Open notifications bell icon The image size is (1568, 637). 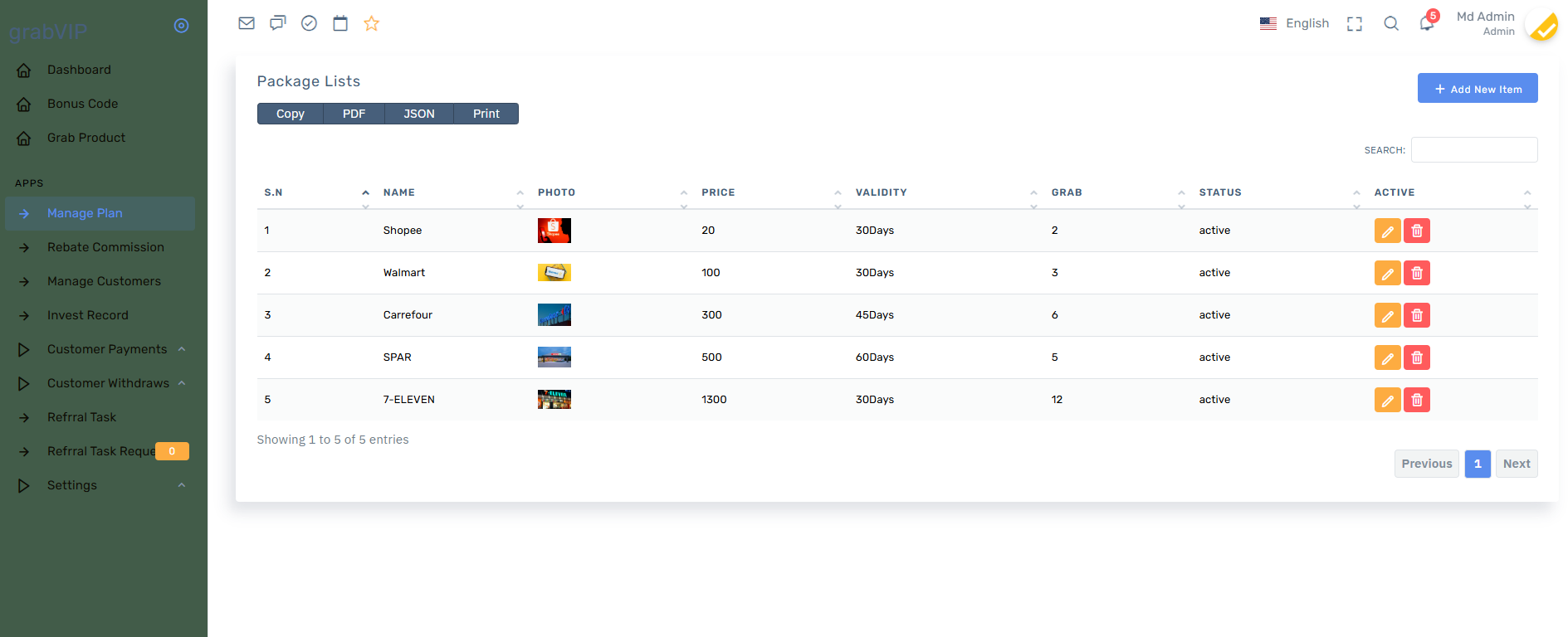(1427, 23)
